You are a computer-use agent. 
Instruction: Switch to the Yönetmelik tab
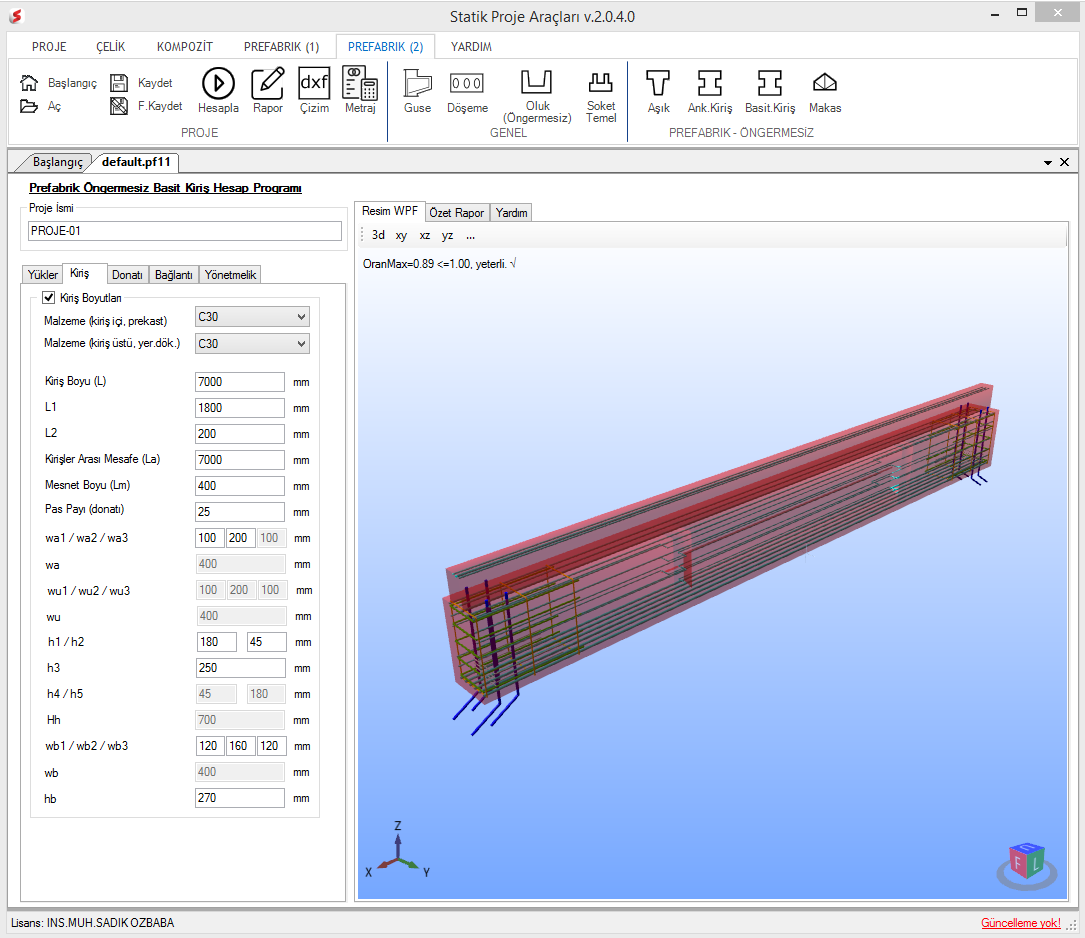point(230,275)
